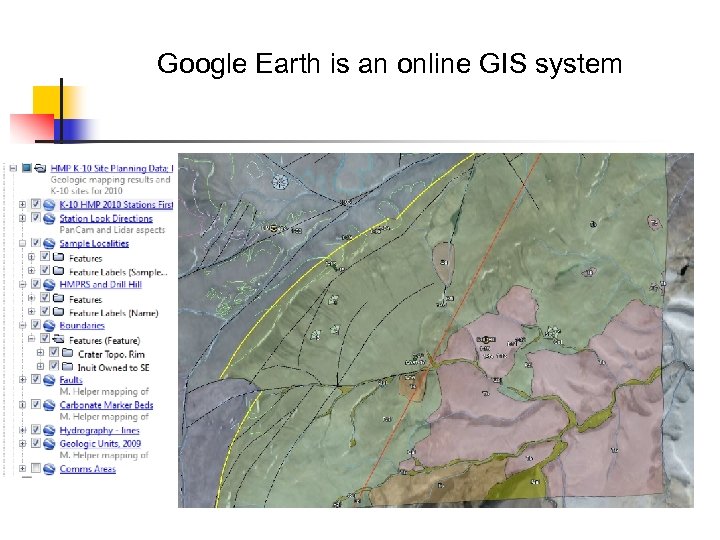The width and height of the screenshot is (720, 540).
Task: Uncheck the Station Look Directions layer
Action: [36, 217]
